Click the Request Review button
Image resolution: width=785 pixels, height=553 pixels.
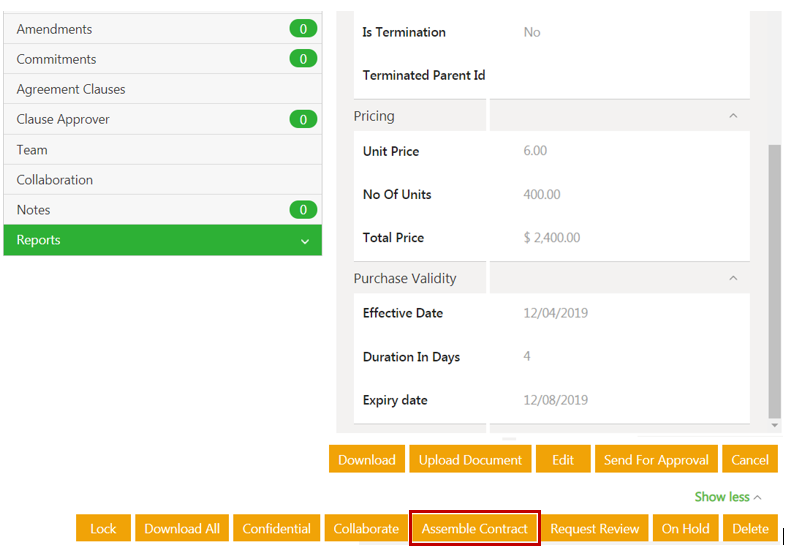pyautogui.click(x=595, y=529)
